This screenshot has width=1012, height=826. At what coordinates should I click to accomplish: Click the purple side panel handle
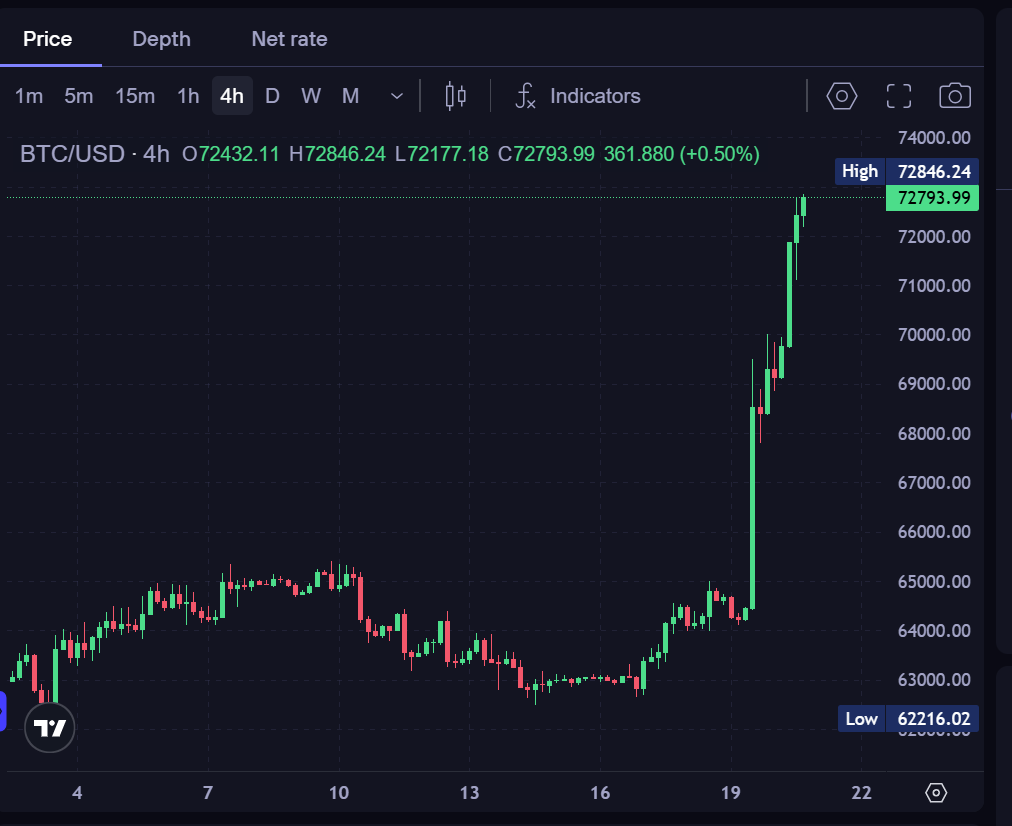click(3, 711)
